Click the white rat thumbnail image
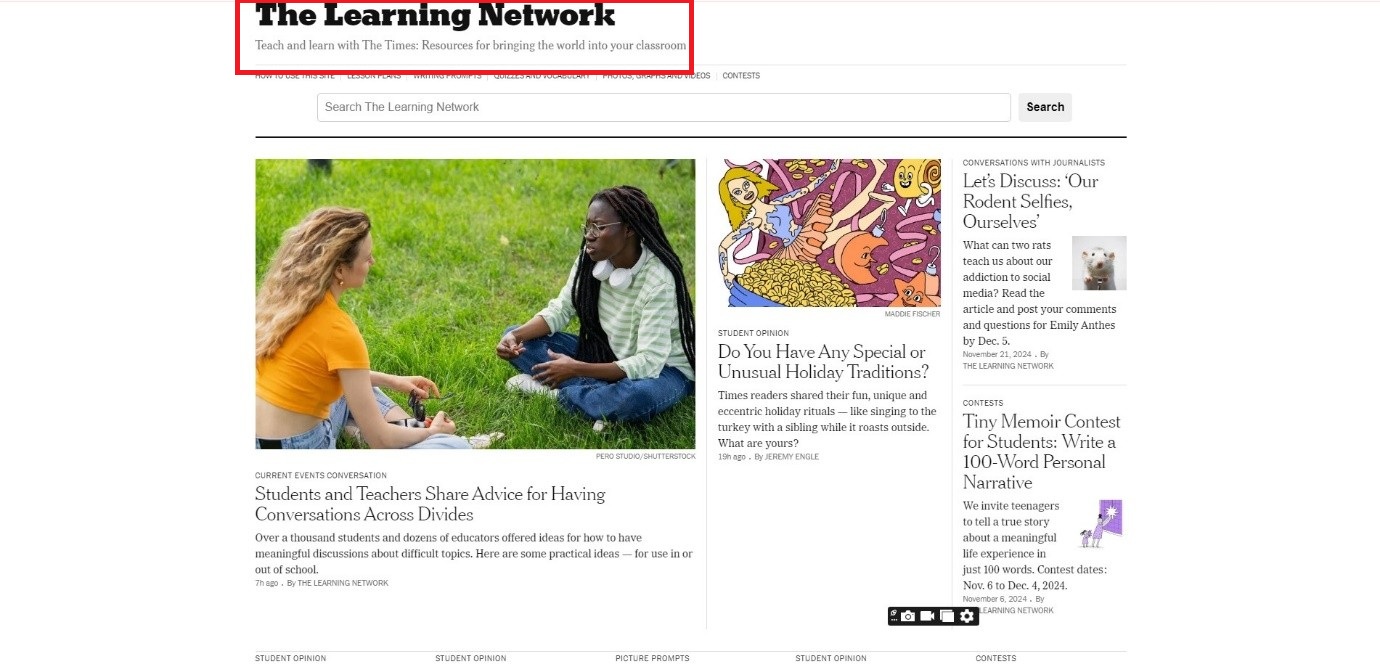 1098,263
